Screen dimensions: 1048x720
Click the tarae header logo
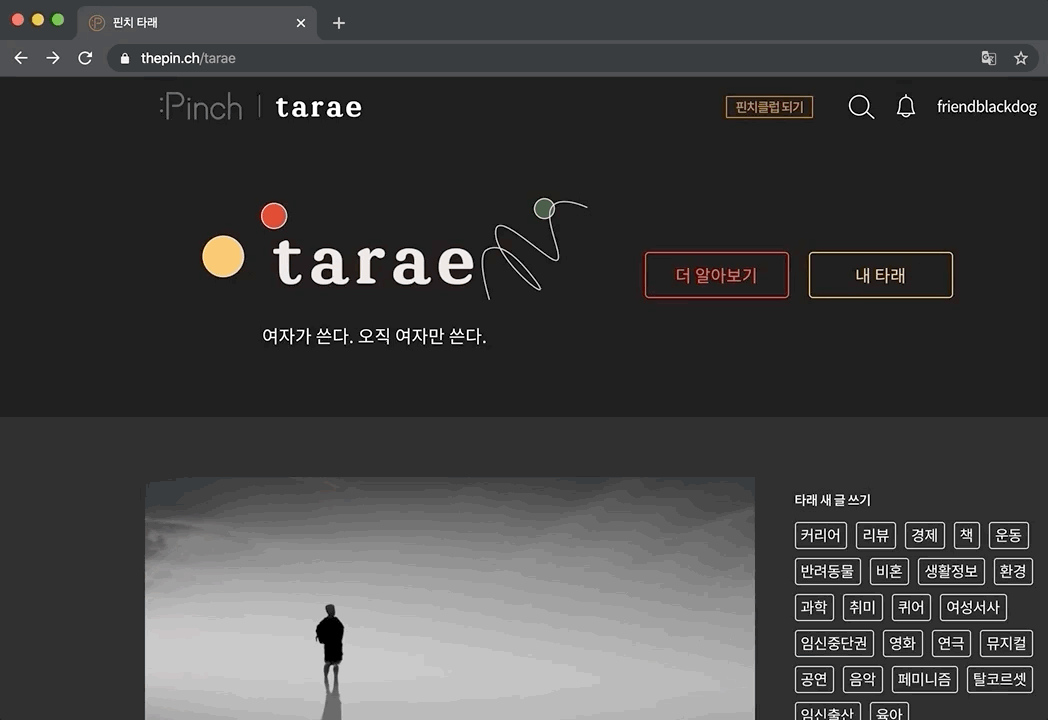coord(319,108)
